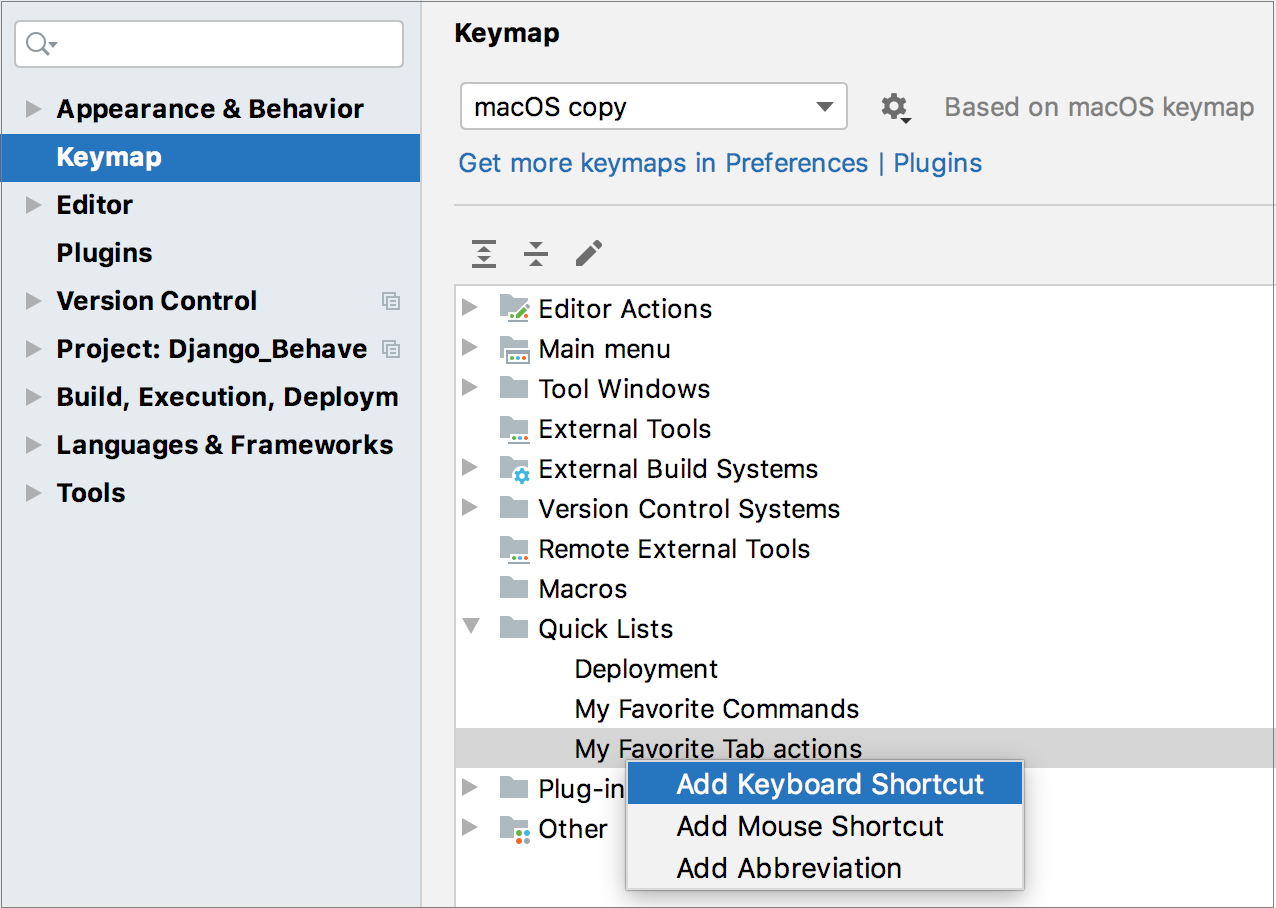
Task: Click the Expand All icon above the tree
Action: pos(484,254)
